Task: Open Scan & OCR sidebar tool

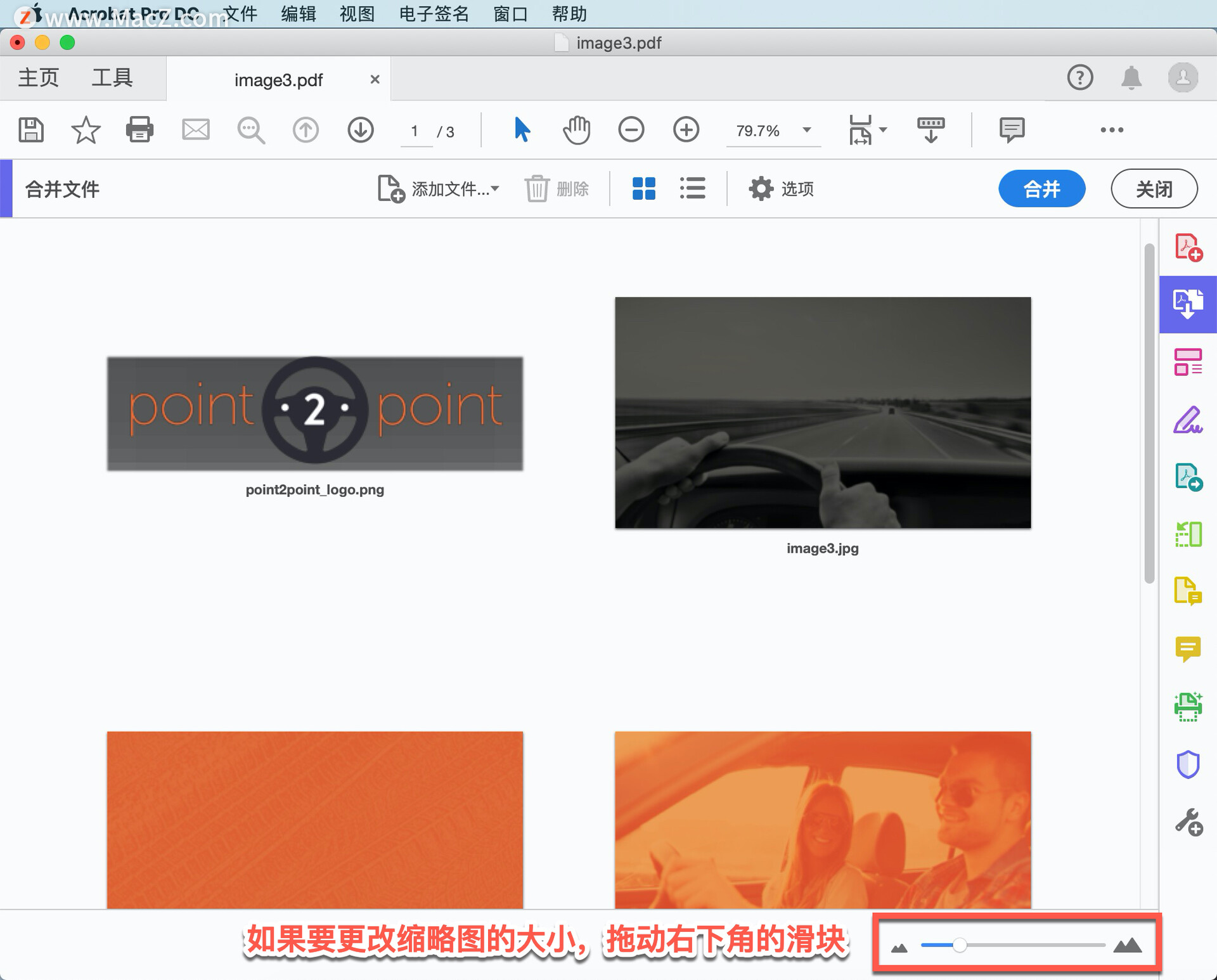Action: [x=1188, y=707]
